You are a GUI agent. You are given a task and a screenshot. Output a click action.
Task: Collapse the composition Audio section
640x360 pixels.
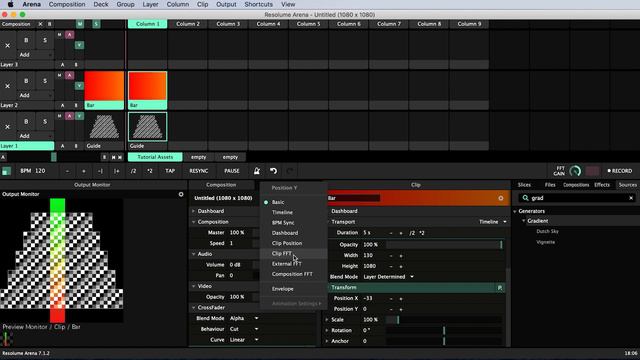(193, 254)
